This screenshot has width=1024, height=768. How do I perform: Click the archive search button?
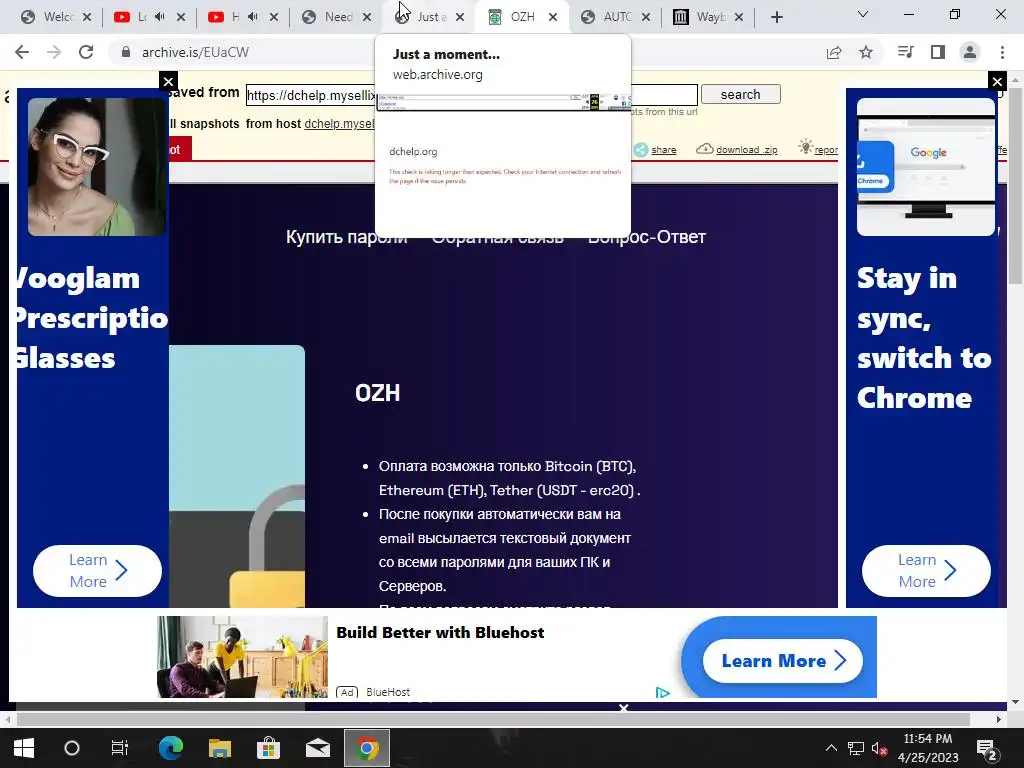[x=741, y=95]
